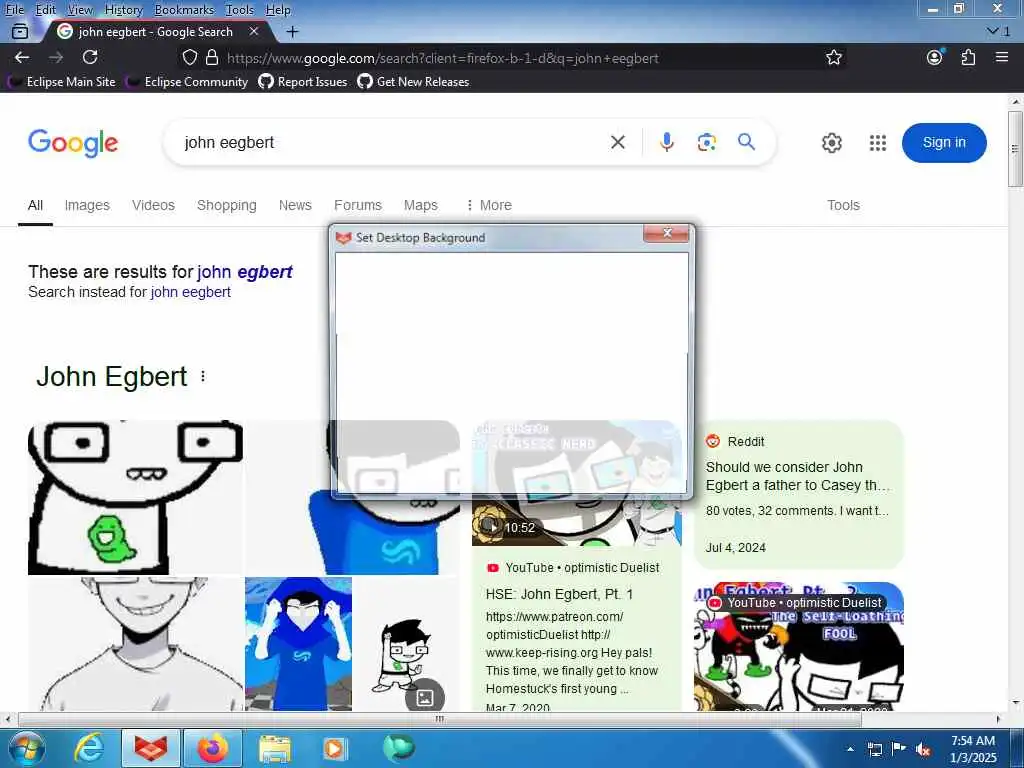Close the john eegbert Google Search tab
Screen dimensions: 1024x768
click(x=254, y=31)
